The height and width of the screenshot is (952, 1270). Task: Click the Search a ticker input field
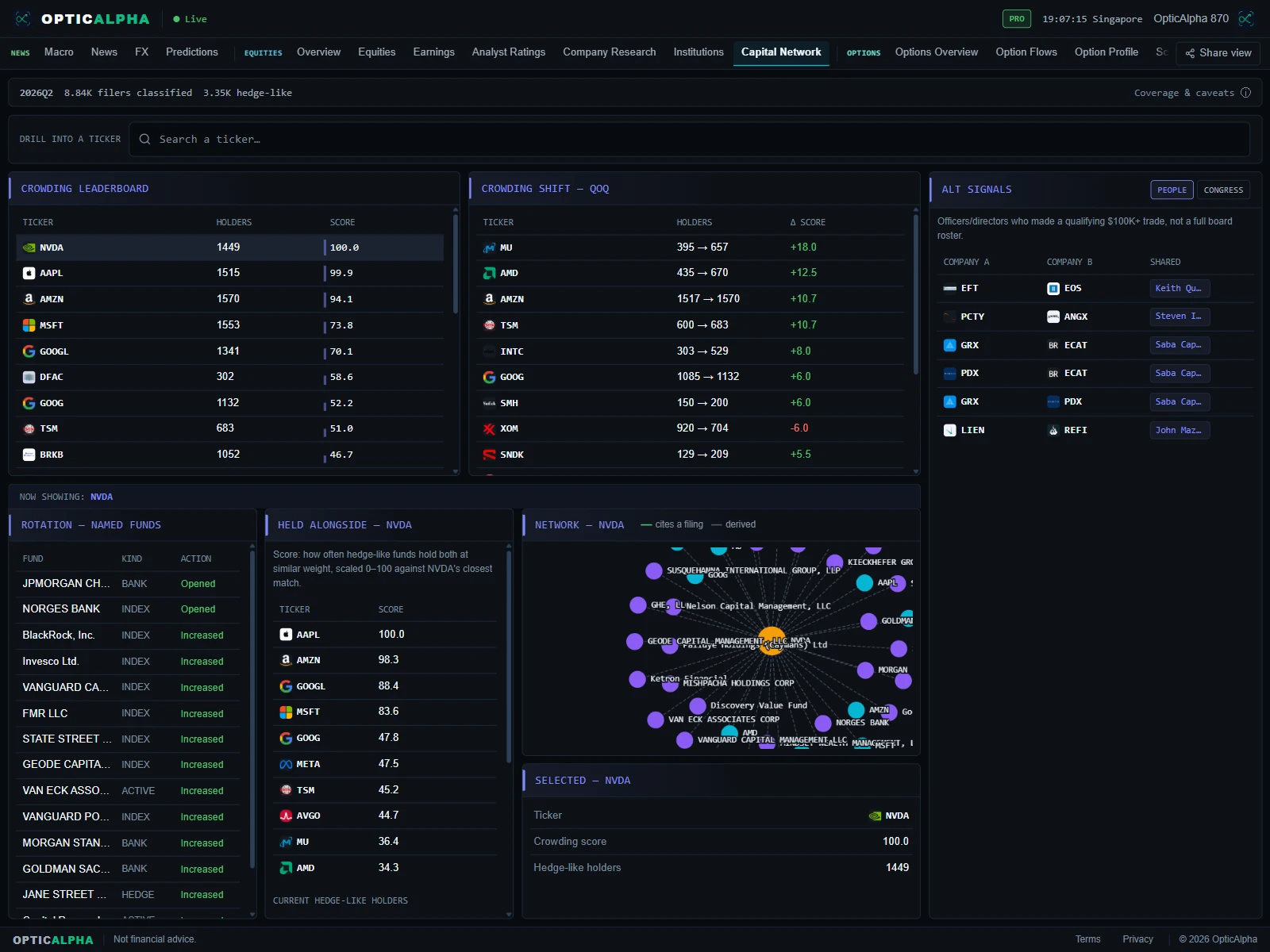coord(689,139)
